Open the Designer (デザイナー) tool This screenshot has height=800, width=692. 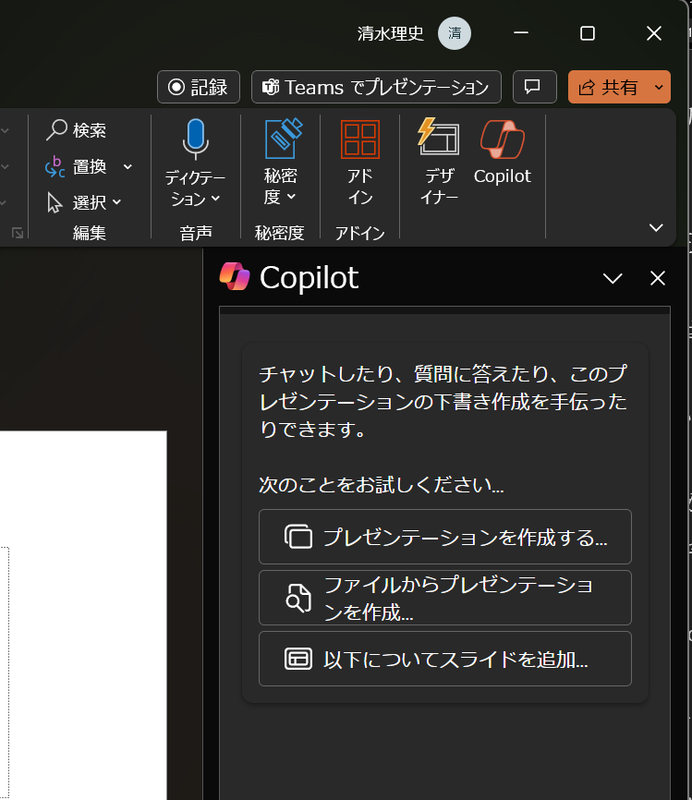tap(439, 161)
